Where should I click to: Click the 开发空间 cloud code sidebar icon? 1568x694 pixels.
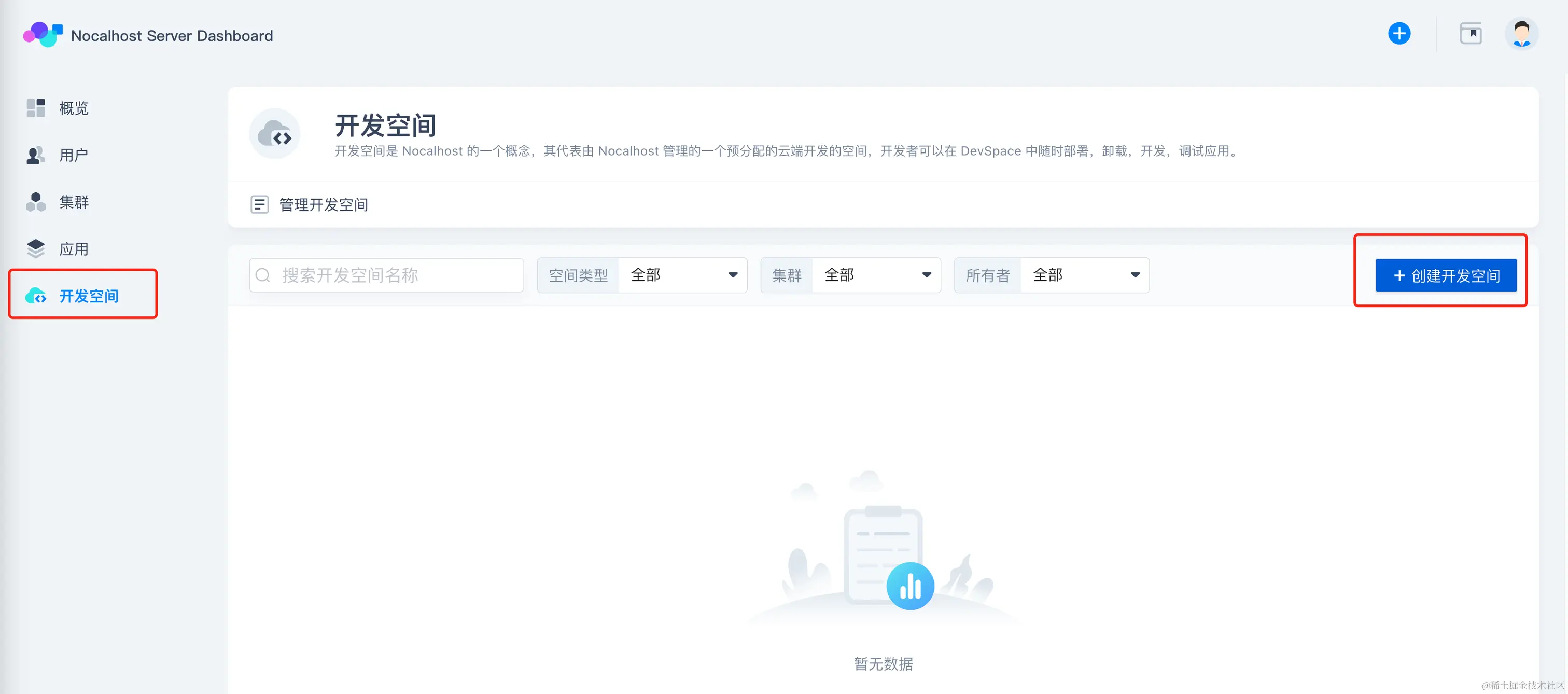tap(36, 297)
